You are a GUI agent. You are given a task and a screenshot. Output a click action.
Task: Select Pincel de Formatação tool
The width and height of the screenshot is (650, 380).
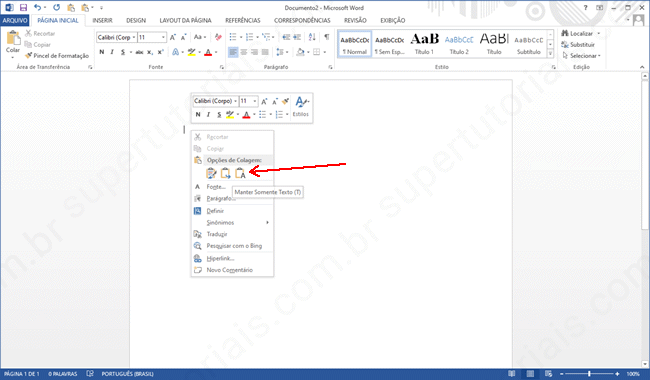click(57, 56)
